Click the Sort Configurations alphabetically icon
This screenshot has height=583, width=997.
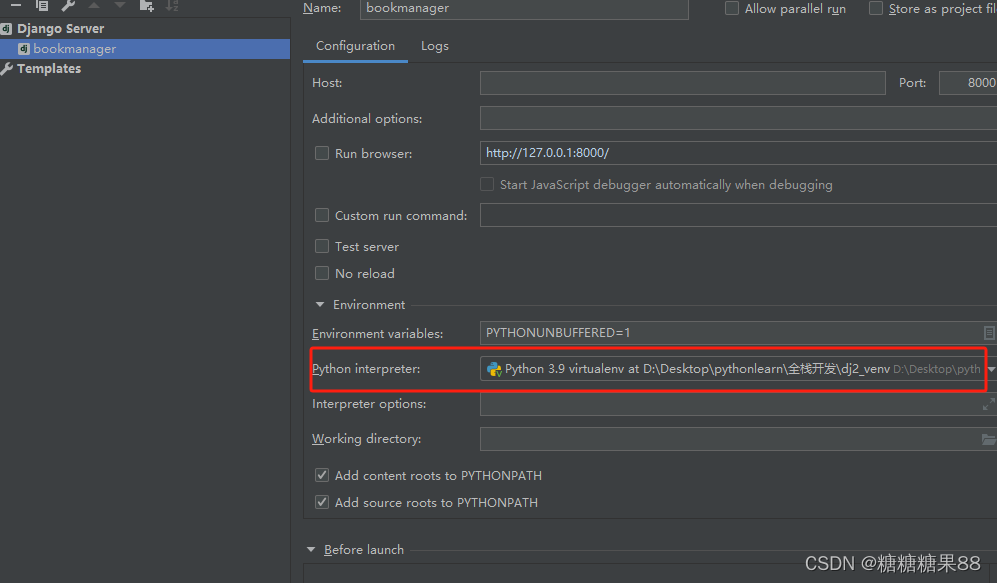pos(172,5)
